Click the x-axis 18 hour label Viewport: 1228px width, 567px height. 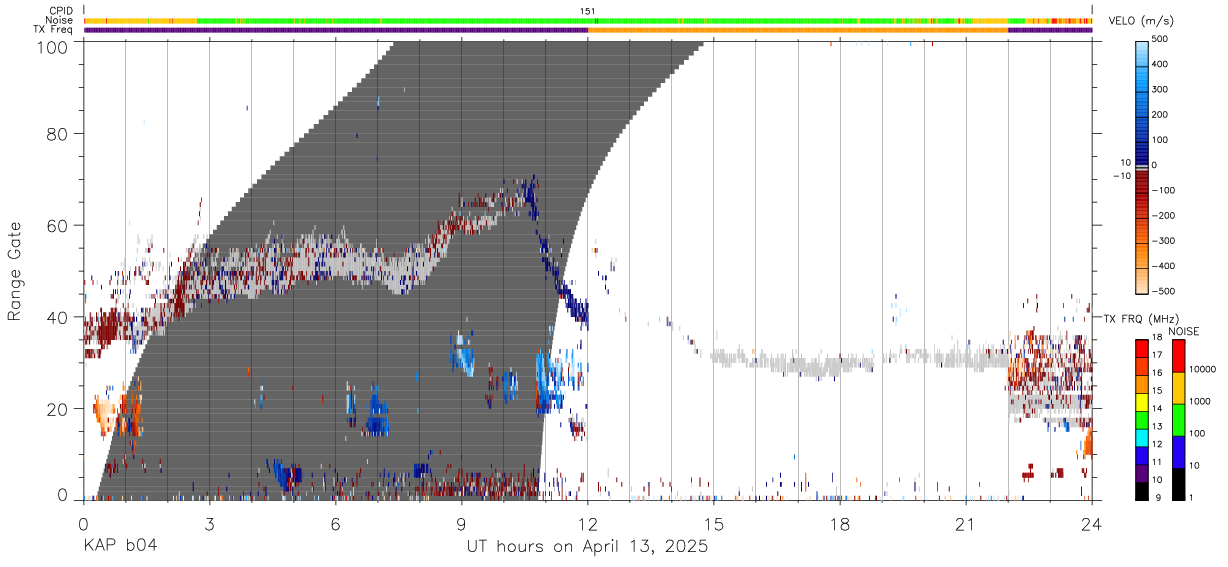(840, 523)
